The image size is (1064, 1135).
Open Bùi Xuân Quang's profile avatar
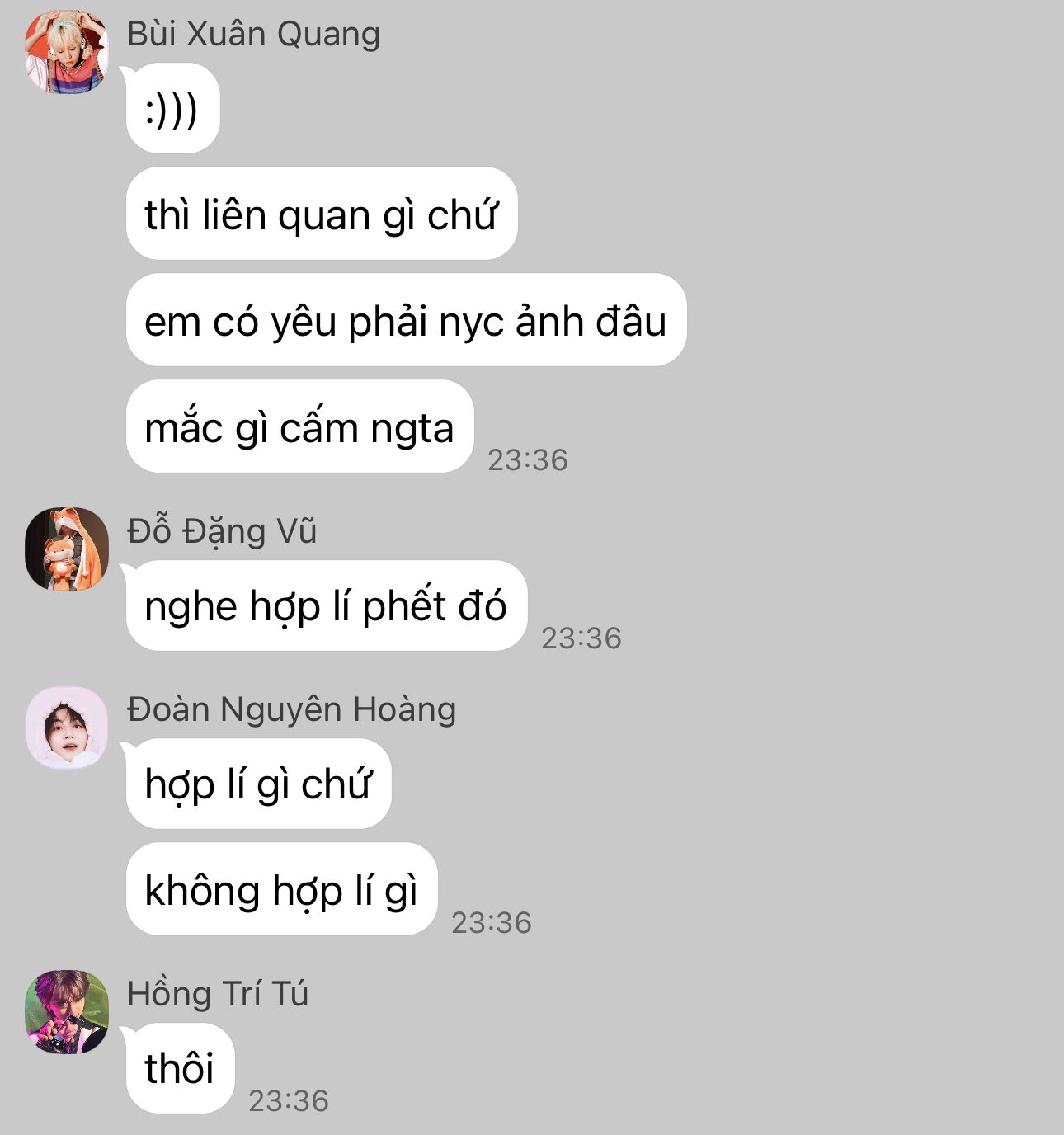67,52
